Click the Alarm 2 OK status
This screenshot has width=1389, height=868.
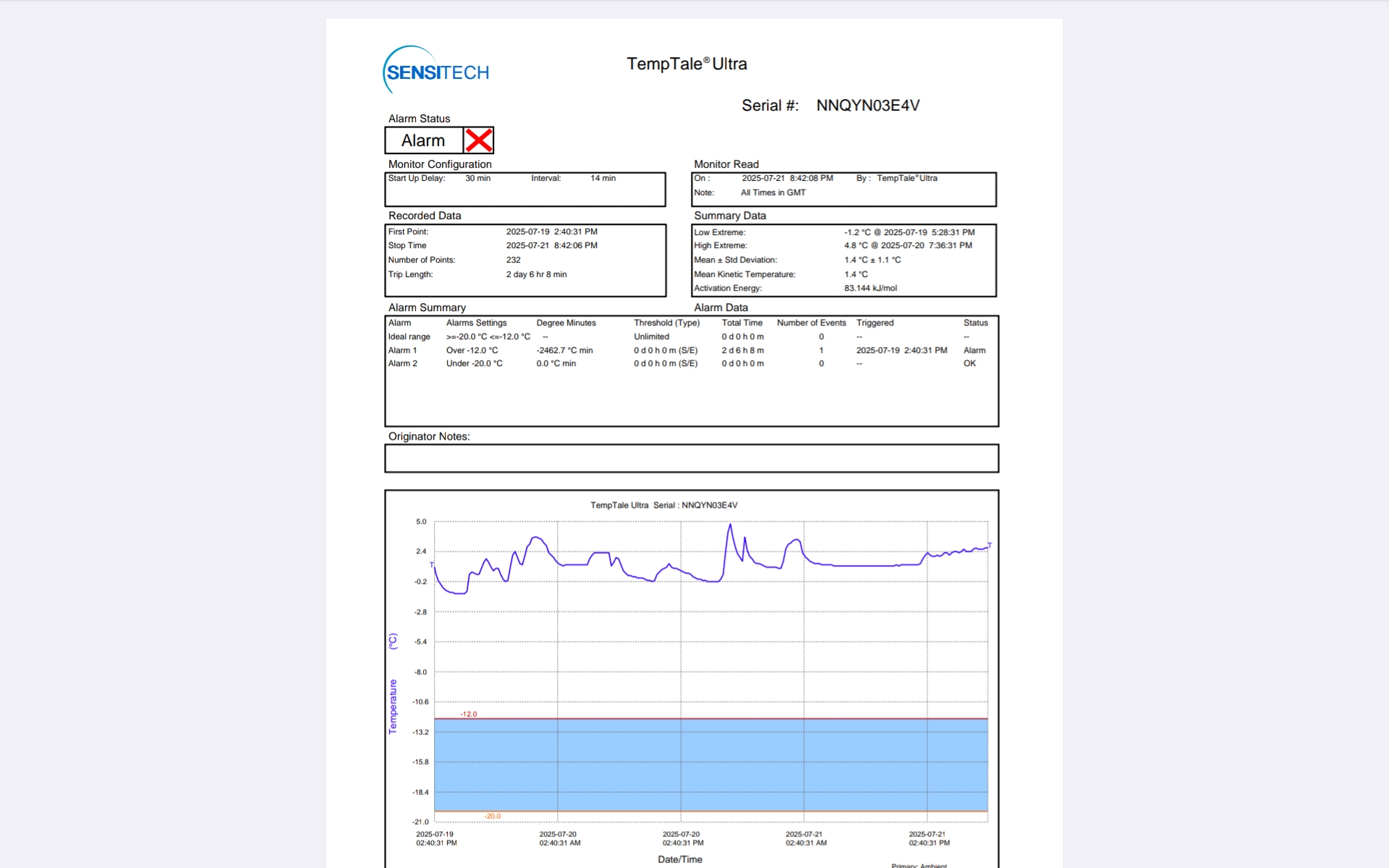(x=969, y=364)
